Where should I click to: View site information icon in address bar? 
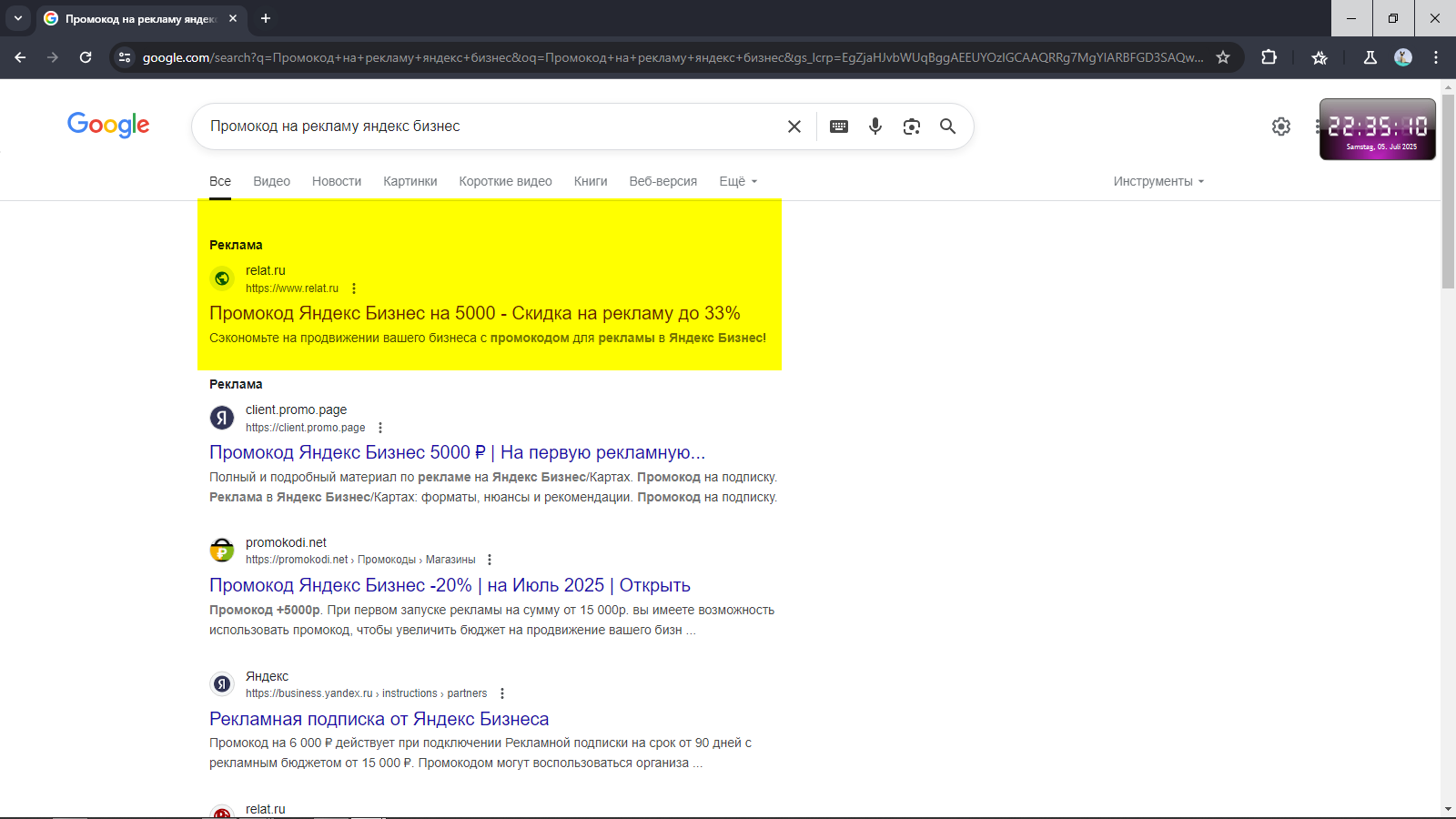pyautogui.click(x=125, y=57)
